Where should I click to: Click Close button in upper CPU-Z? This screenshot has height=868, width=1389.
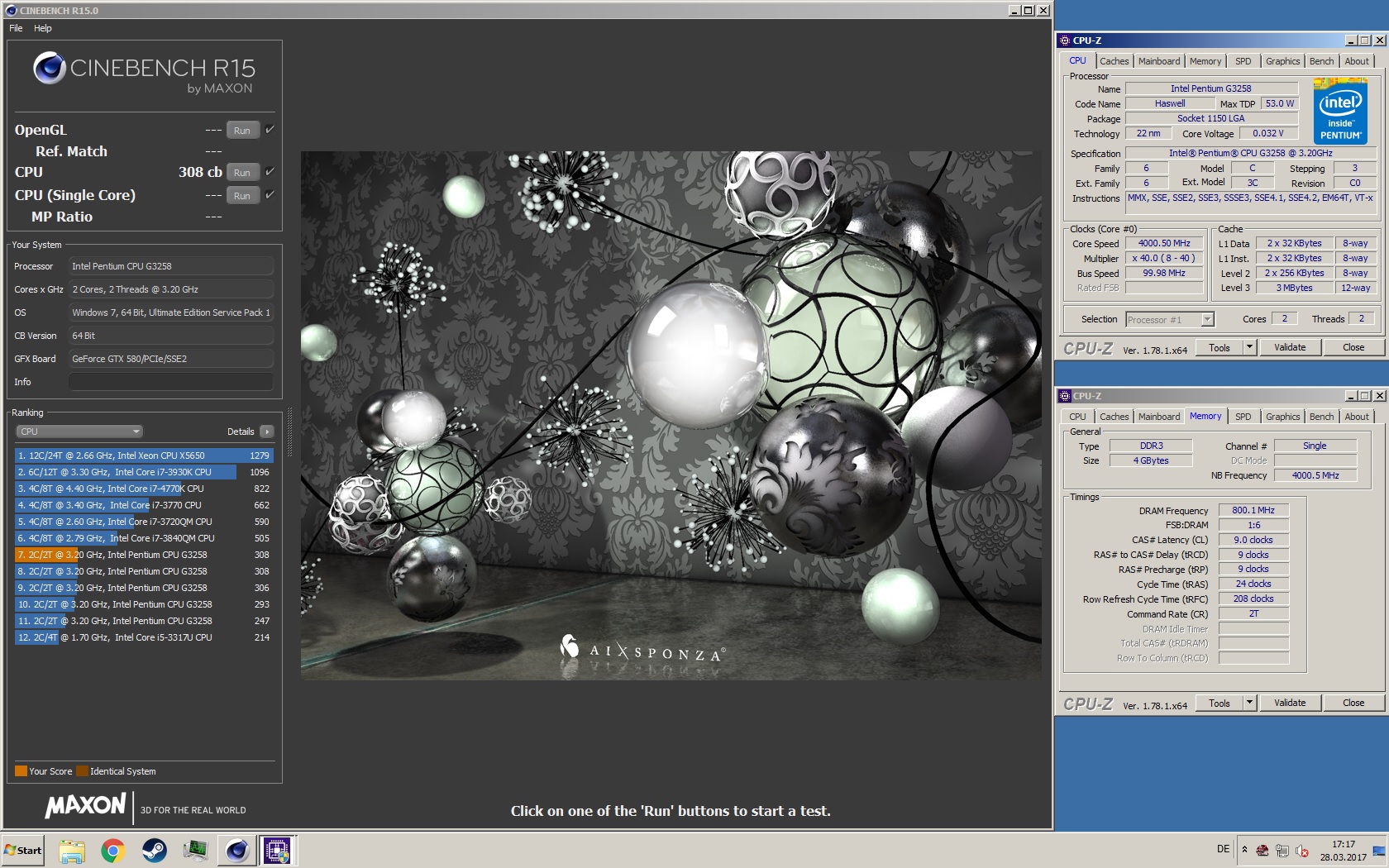(1353, 348)
